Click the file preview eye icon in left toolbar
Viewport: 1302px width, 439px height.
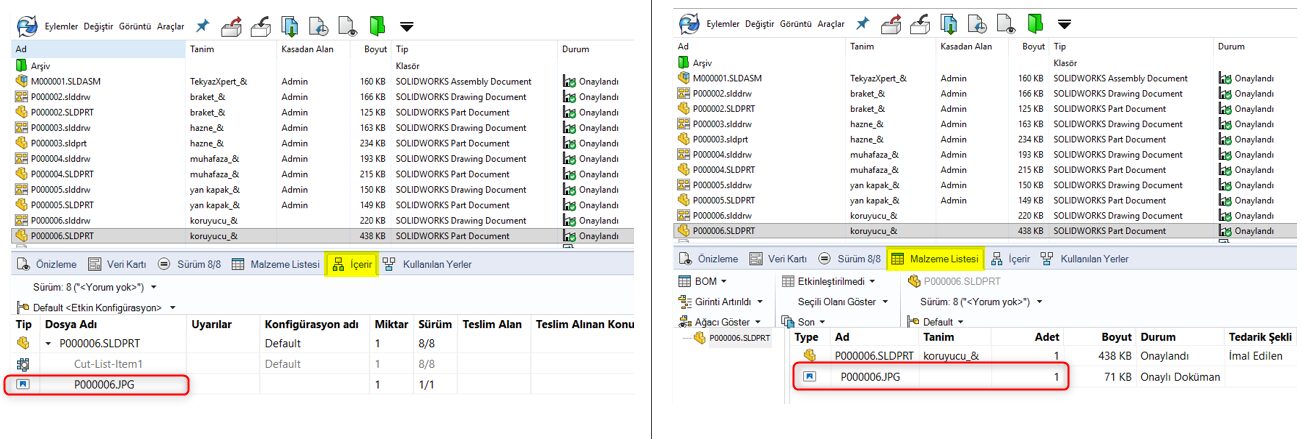pos(347,24)
